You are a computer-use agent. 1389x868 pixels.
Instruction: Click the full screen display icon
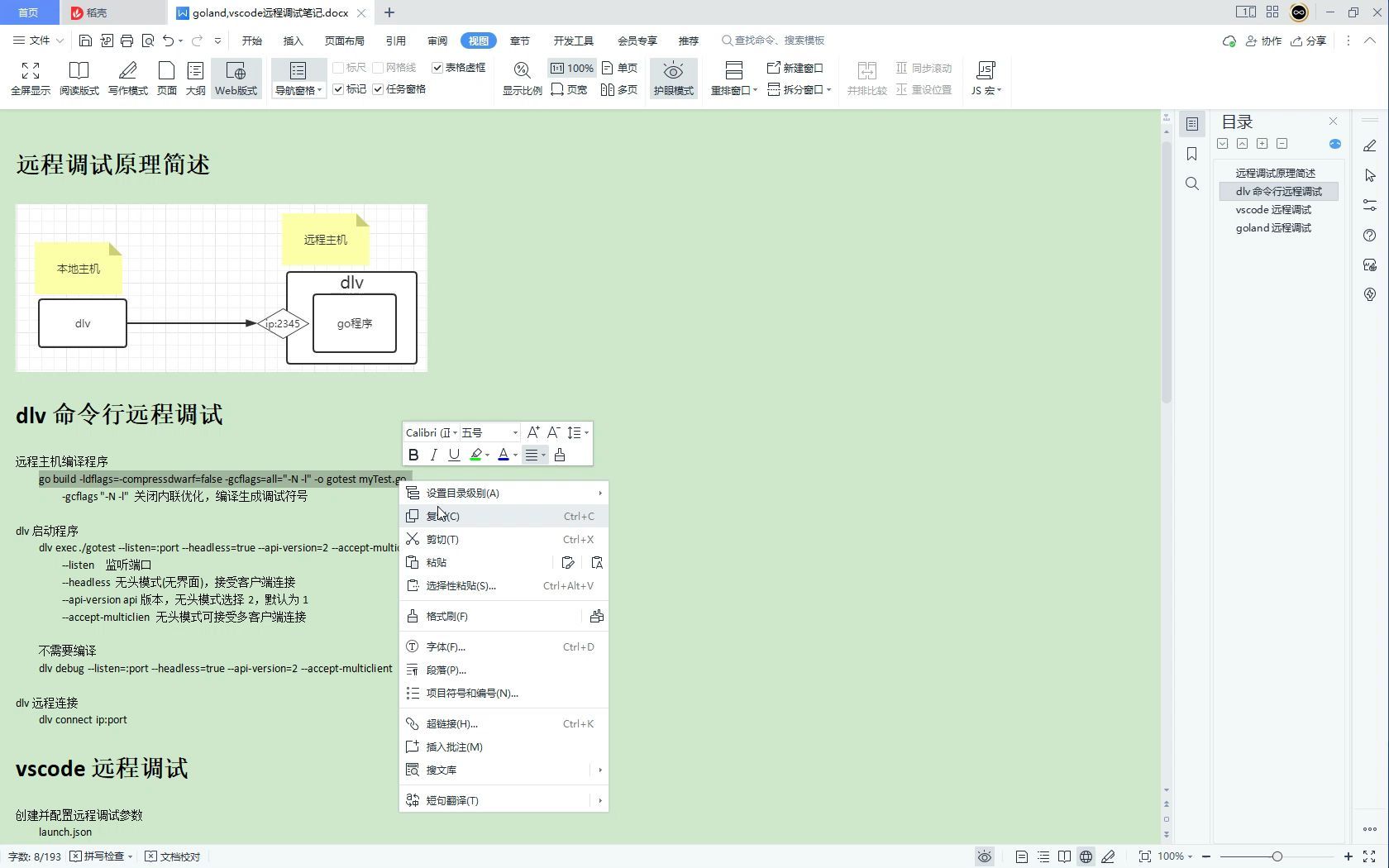[x=31, y=79]
